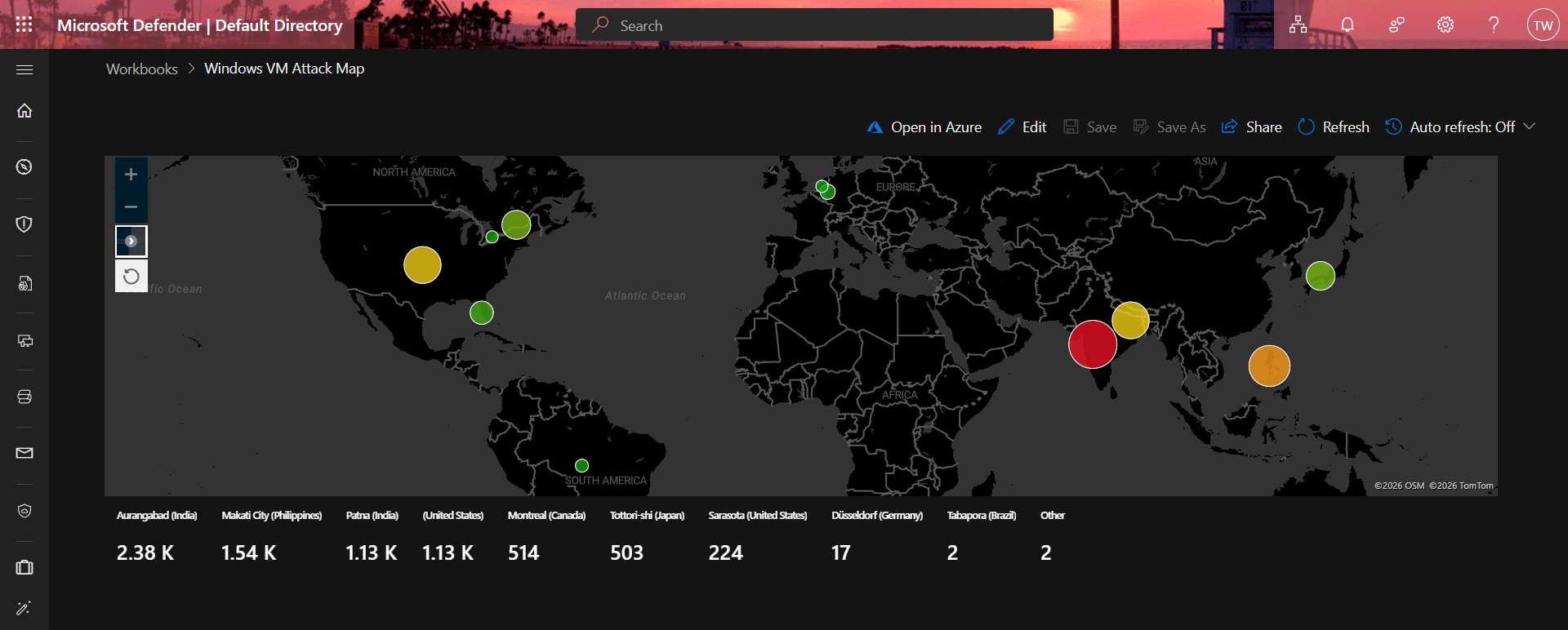
Task: Refresh the workbook
Action: 1334,127
